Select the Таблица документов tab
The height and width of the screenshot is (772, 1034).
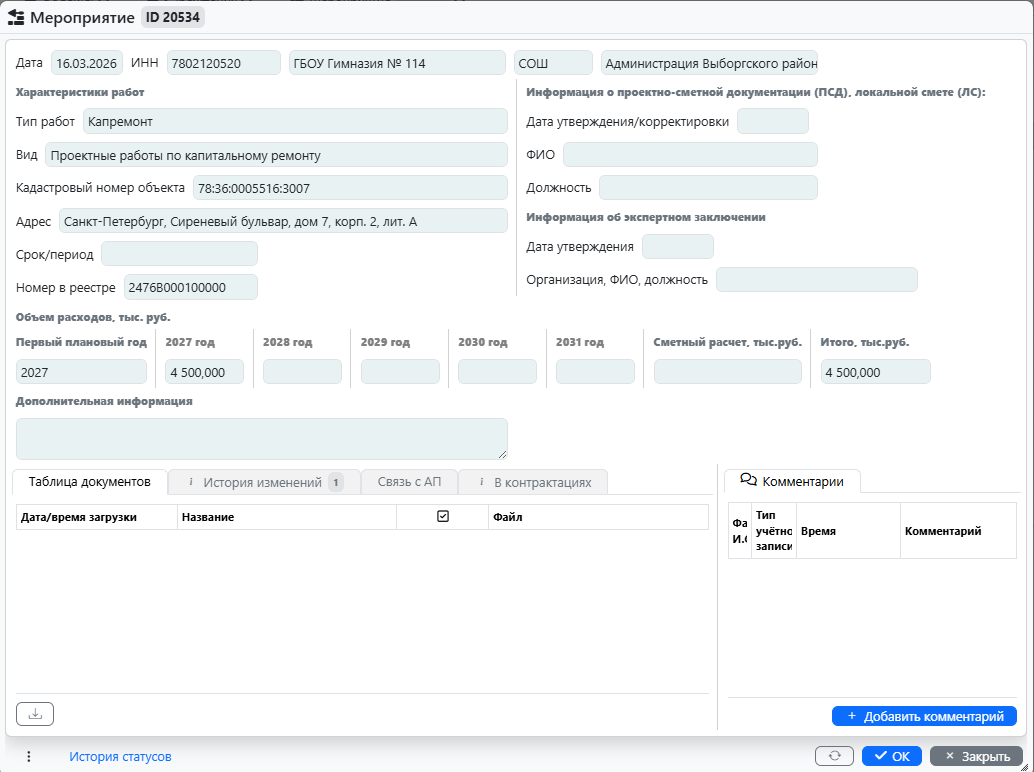(89, 481)
